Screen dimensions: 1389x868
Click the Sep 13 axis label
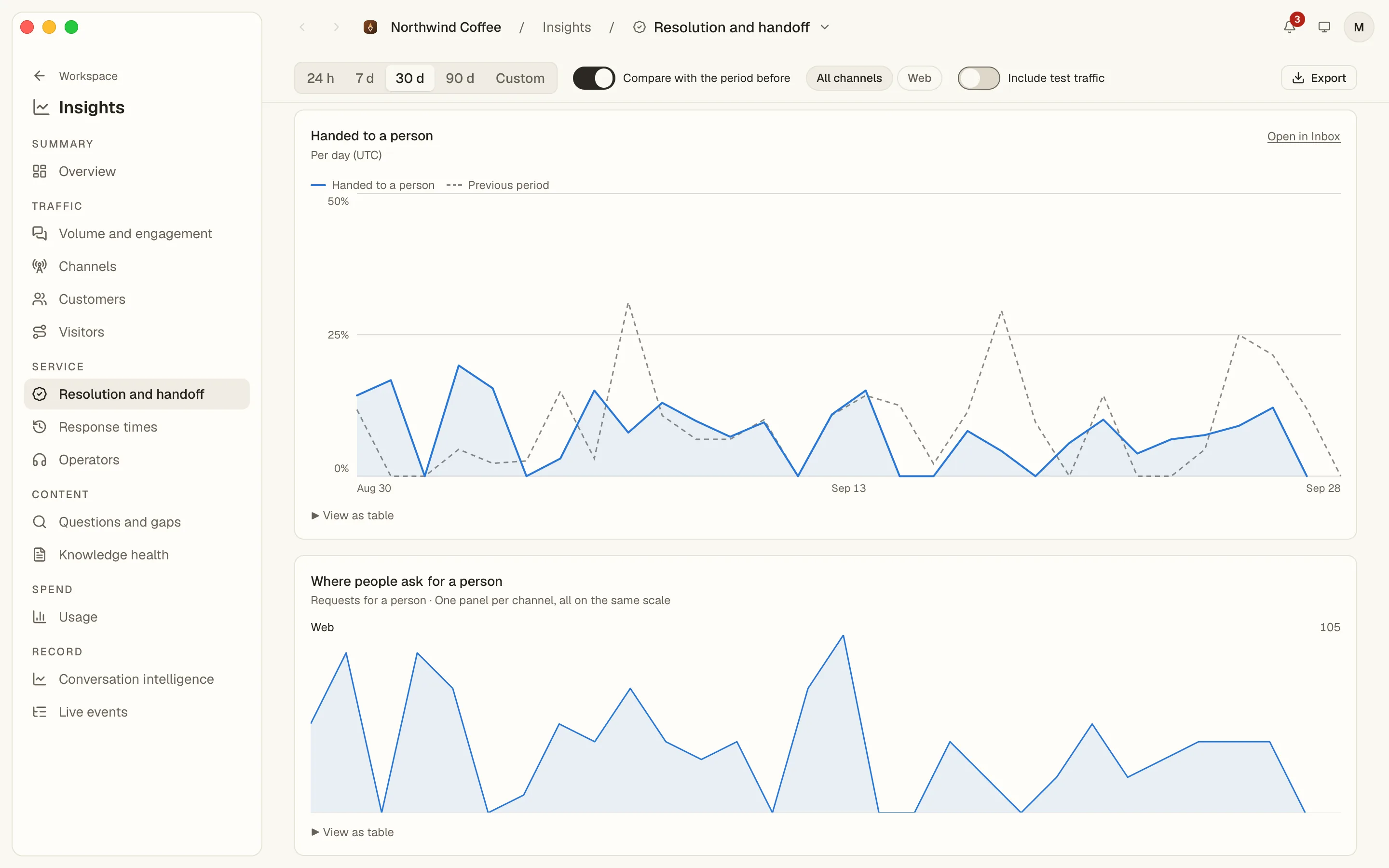(848, 488)
